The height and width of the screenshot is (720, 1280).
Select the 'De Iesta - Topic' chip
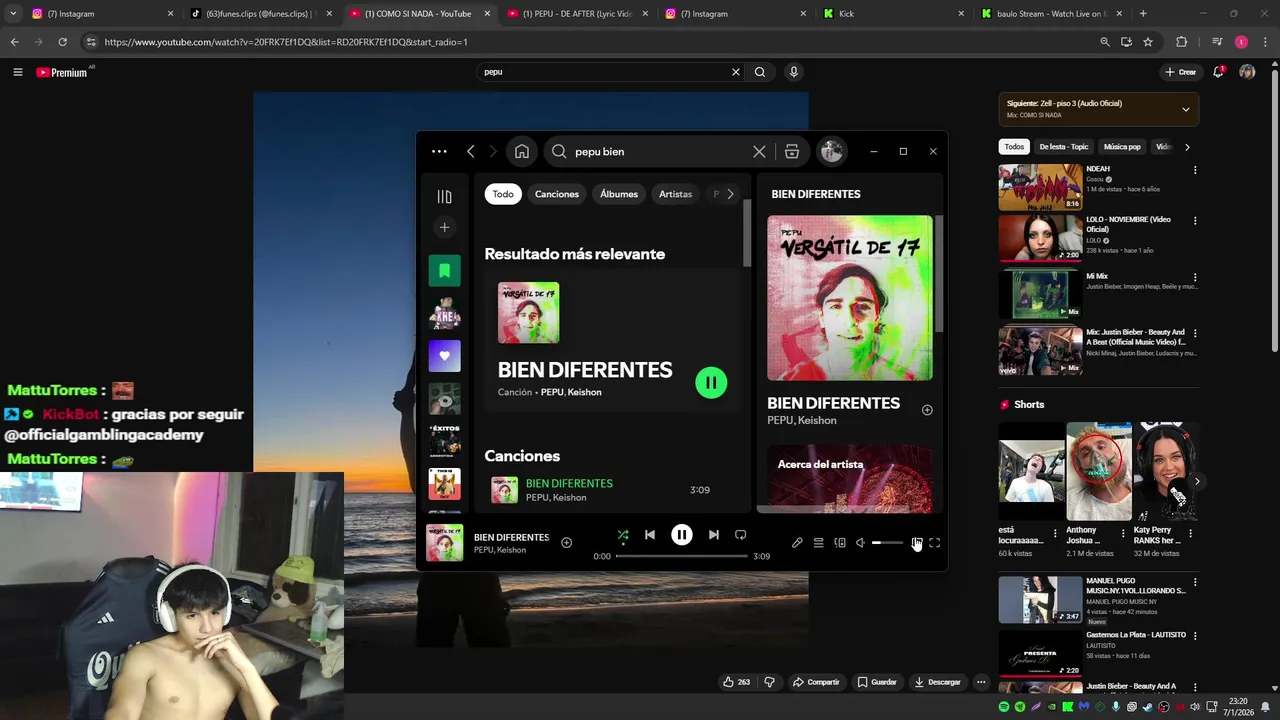(x=1064, y=147)
